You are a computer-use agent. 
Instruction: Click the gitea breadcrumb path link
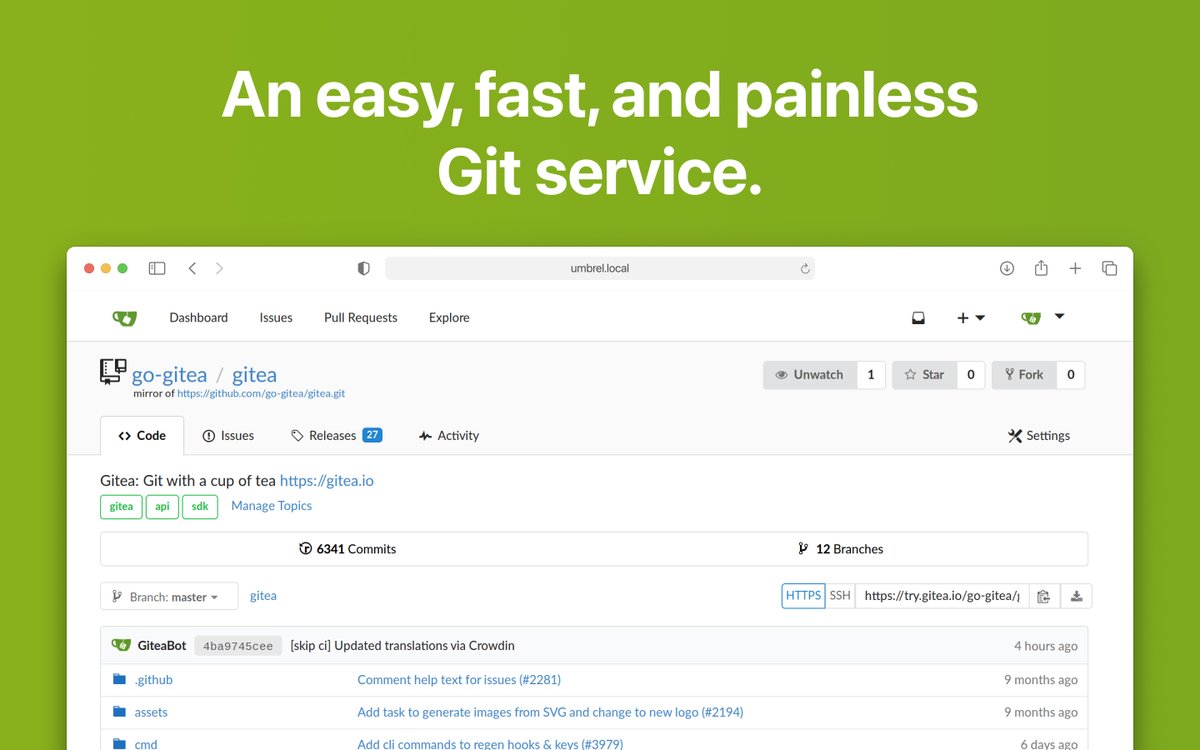[x=263, y=596]
